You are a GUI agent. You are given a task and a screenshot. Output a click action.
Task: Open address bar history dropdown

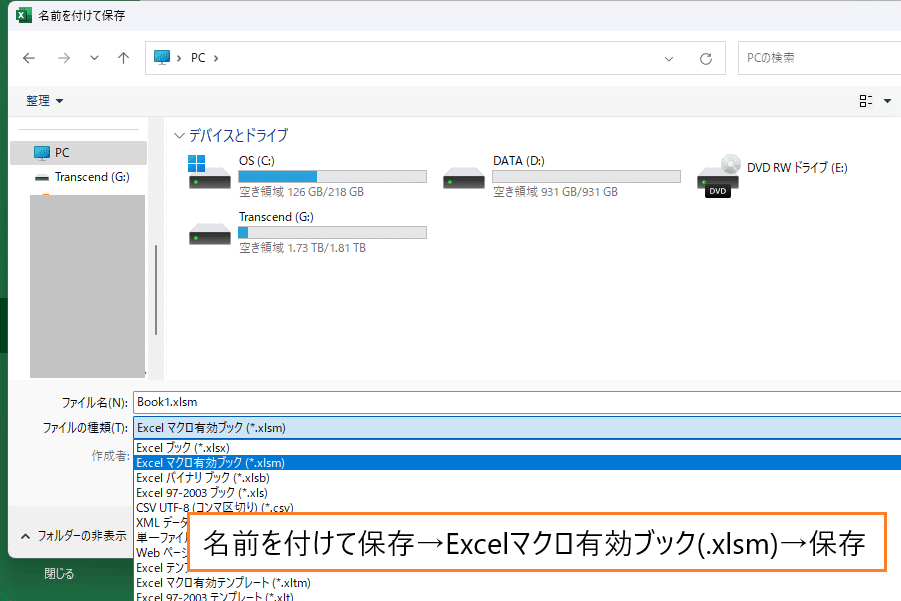pyautogui.click(x=669, y=59)
